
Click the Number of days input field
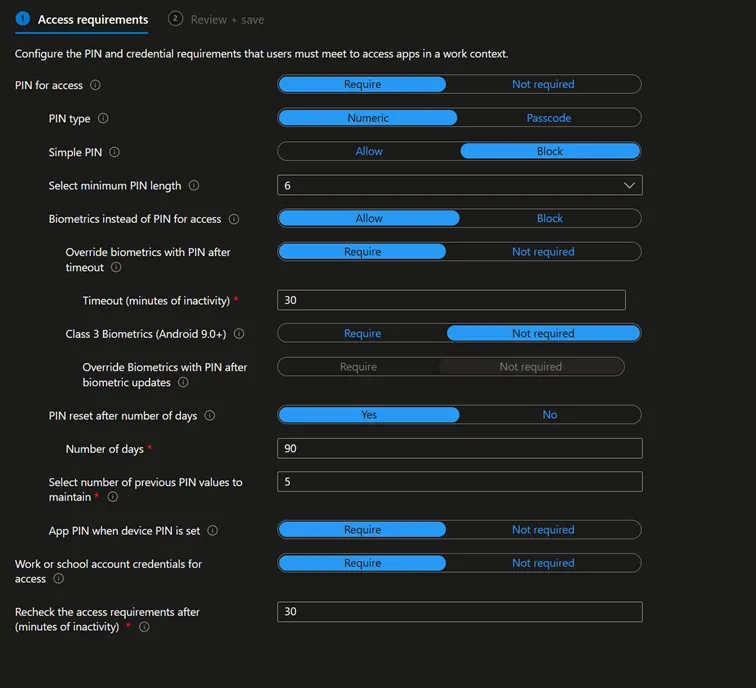459,449
